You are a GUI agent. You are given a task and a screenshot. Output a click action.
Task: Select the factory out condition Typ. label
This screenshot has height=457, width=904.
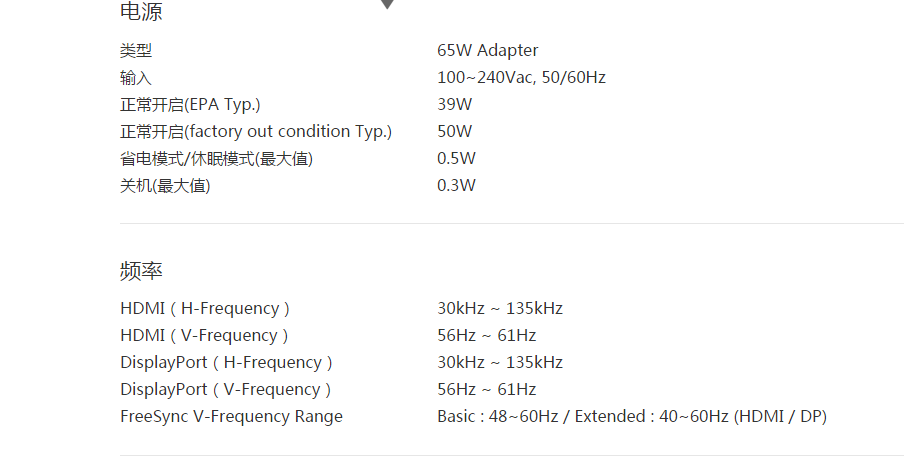click(x=256, y=131)
